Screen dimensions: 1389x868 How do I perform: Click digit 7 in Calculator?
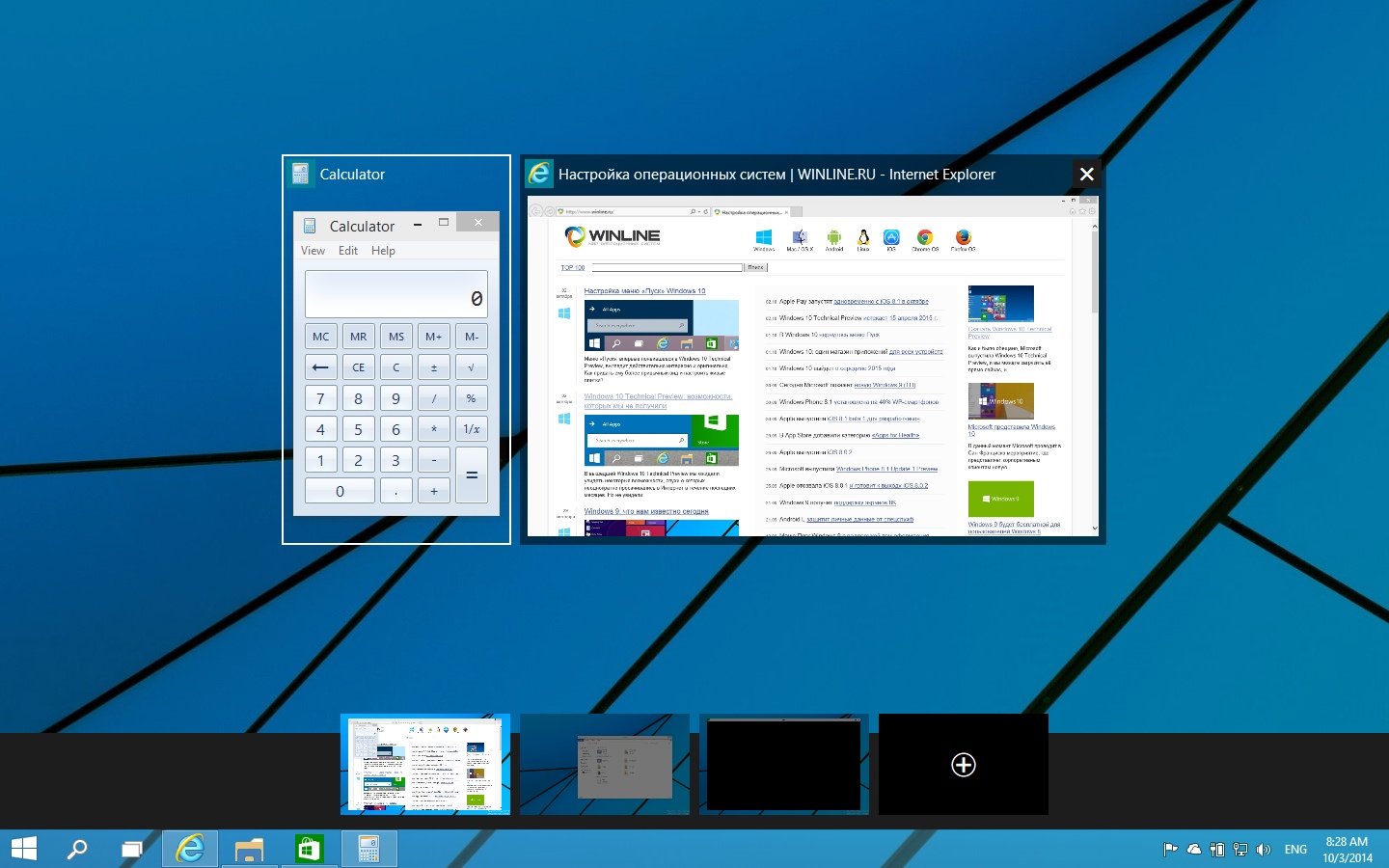pyautogui.click(x=321, y=398)
